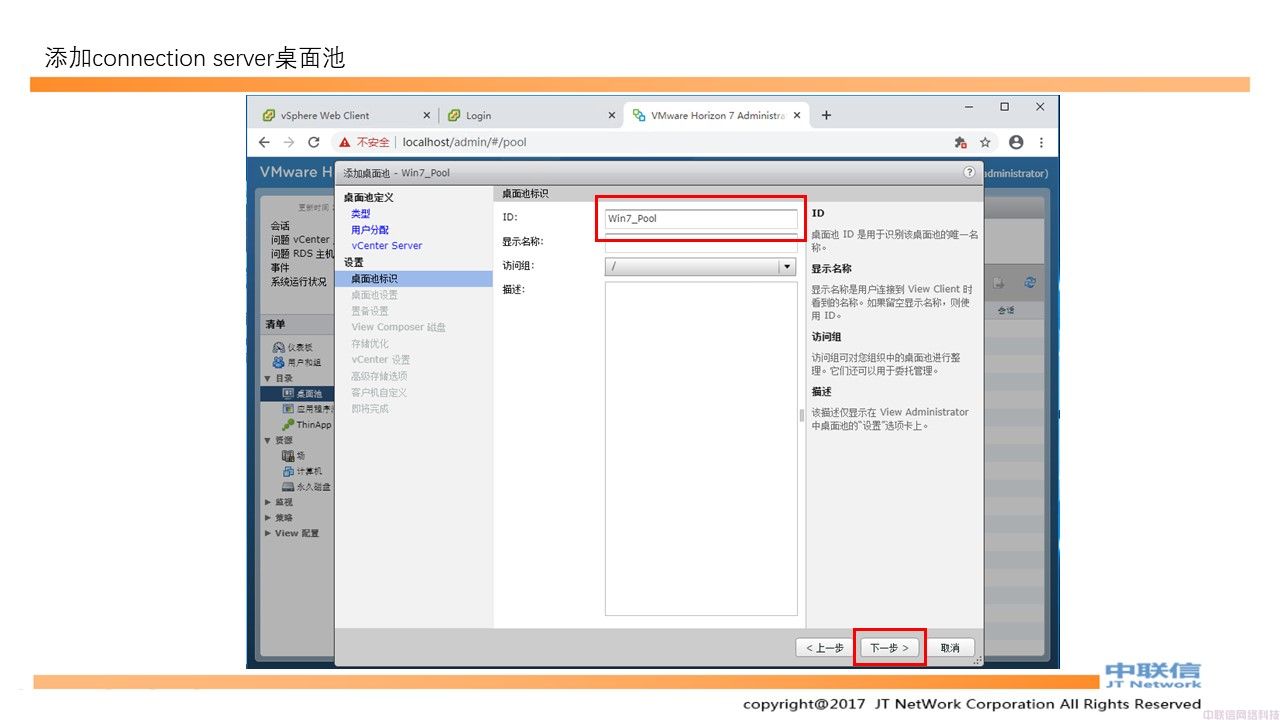This screenshot has height=720, width=1280.
Task: Click the vCenter 设置 wizard step
Action: (380, 360)
